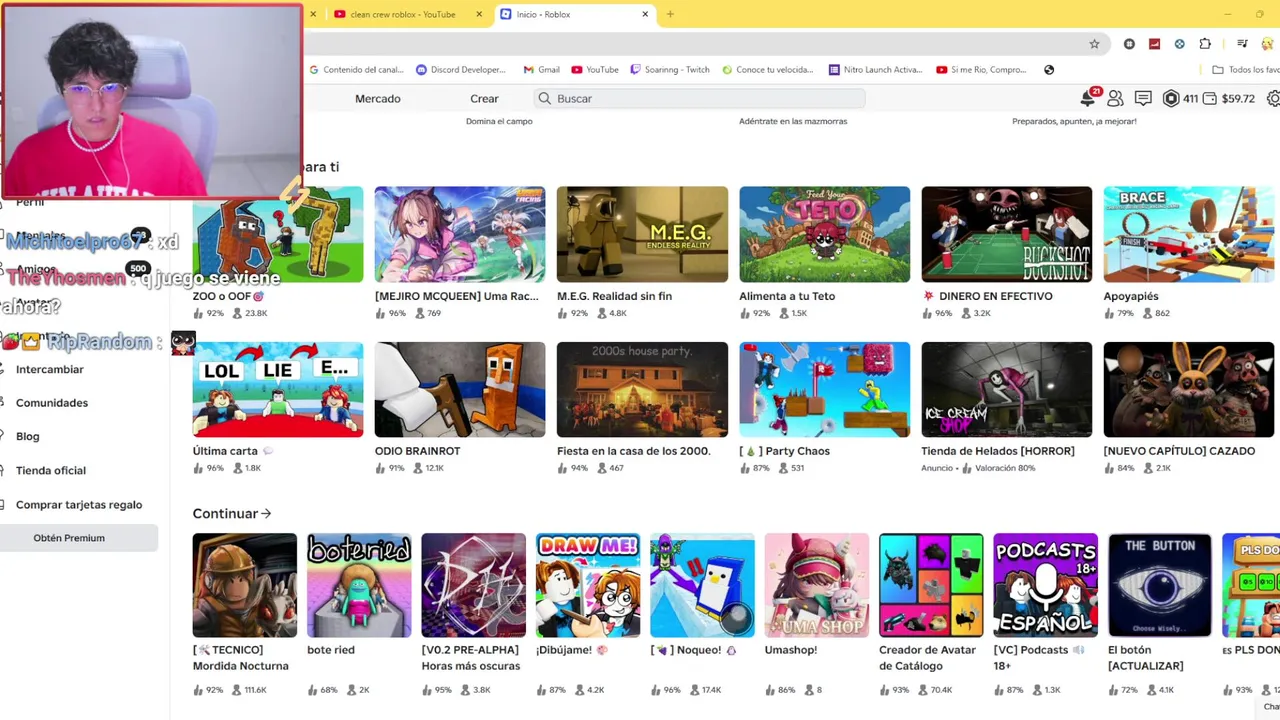1280x720 pixels.
Task: Open the Party Chaos game thumbnail
Action: pyautogui.click(x=825, y=390)
